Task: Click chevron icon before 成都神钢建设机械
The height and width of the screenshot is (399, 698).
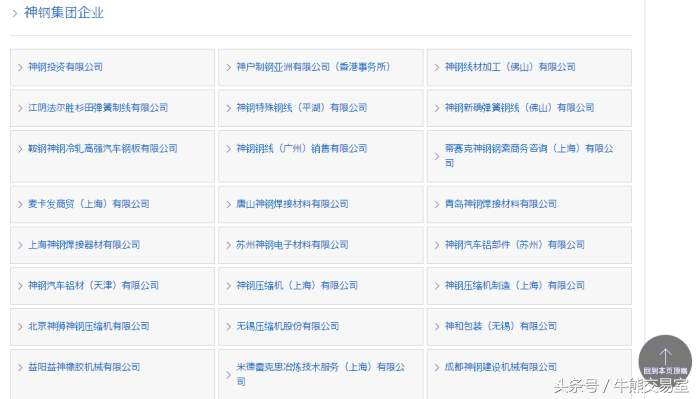Action: pos(437,368)
